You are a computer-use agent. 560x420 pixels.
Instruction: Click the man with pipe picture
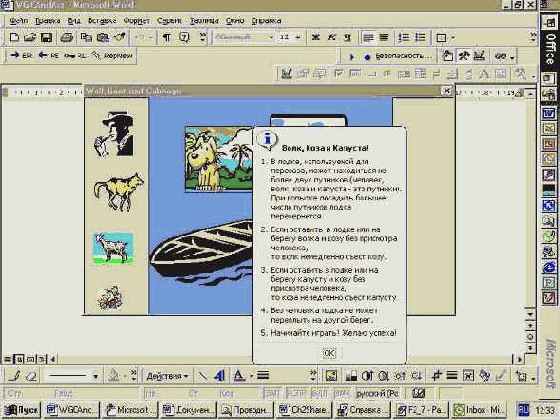click(x=114, y=134)
